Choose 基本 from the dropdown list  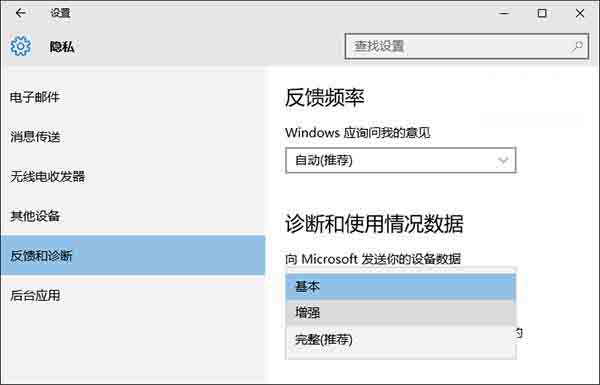coord(401,286)
